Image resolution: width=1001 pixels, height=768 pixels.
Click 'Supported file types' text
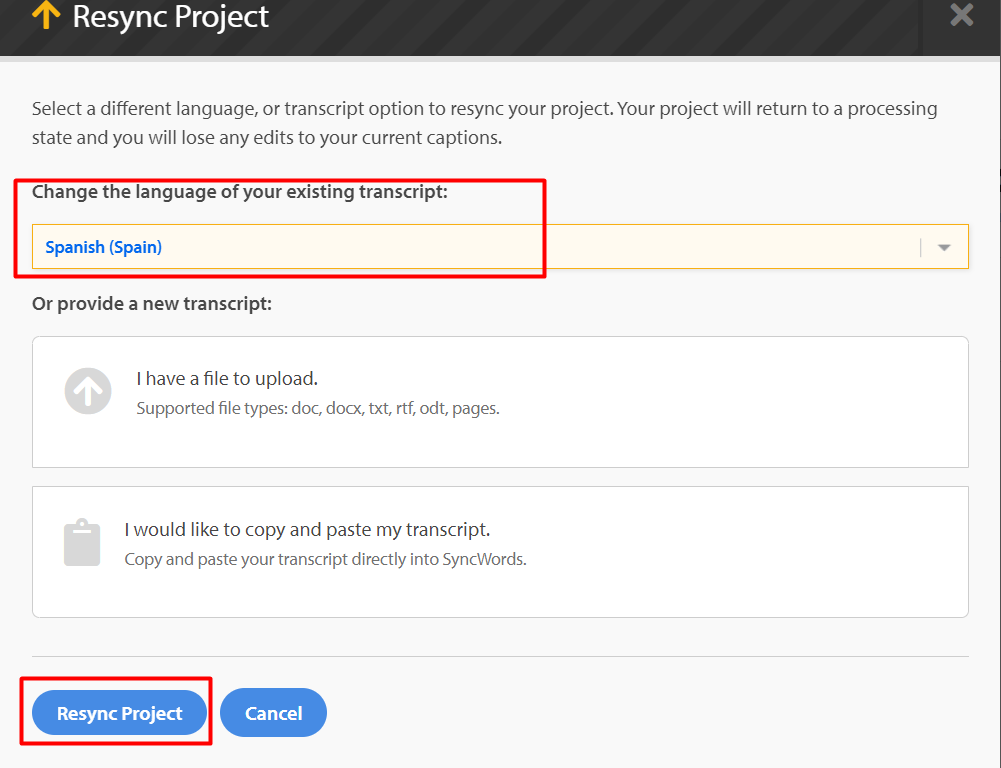(318, 408)
